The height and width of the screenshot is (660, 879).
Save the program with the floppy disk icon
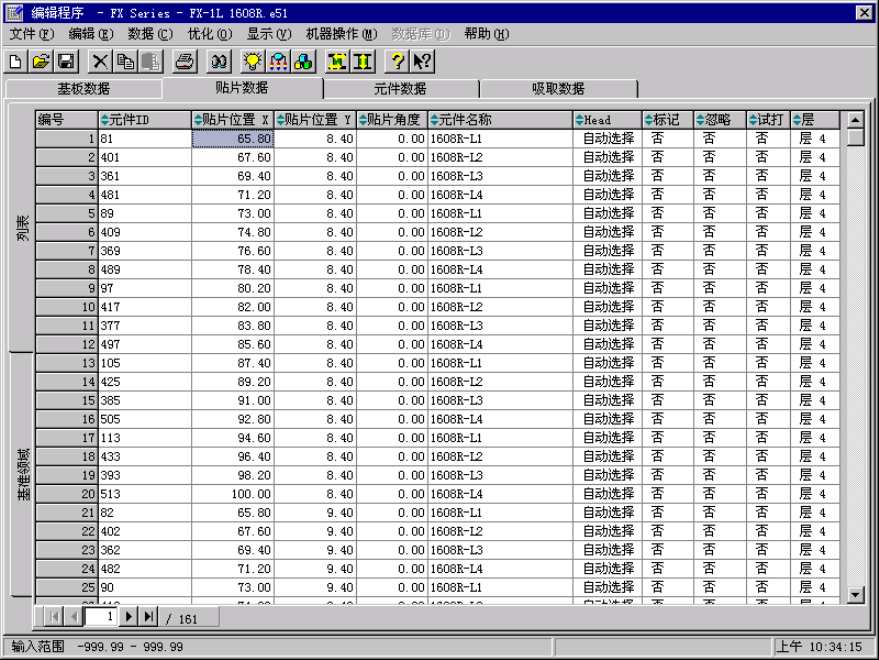click(x=65, y=62)
